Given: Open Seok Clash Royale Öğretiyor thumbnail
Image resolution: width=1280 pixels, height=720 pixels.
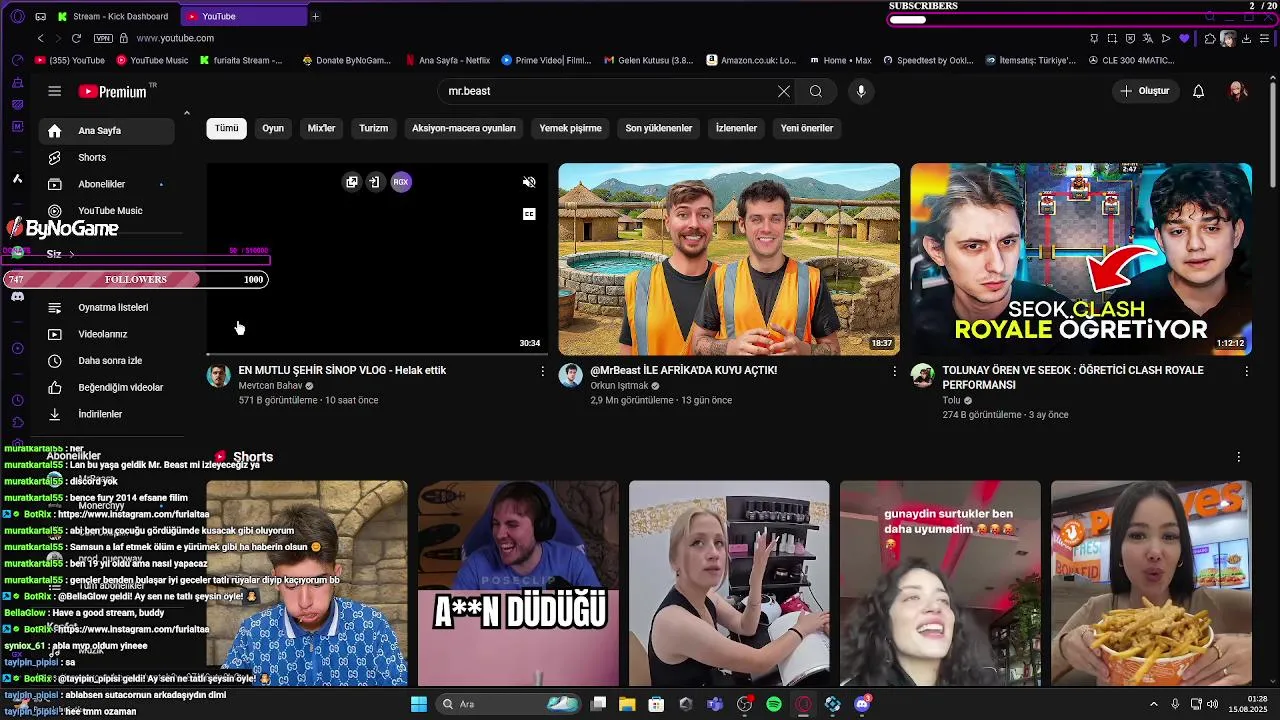Looking at the screenshot, I should coord(1081,259).
